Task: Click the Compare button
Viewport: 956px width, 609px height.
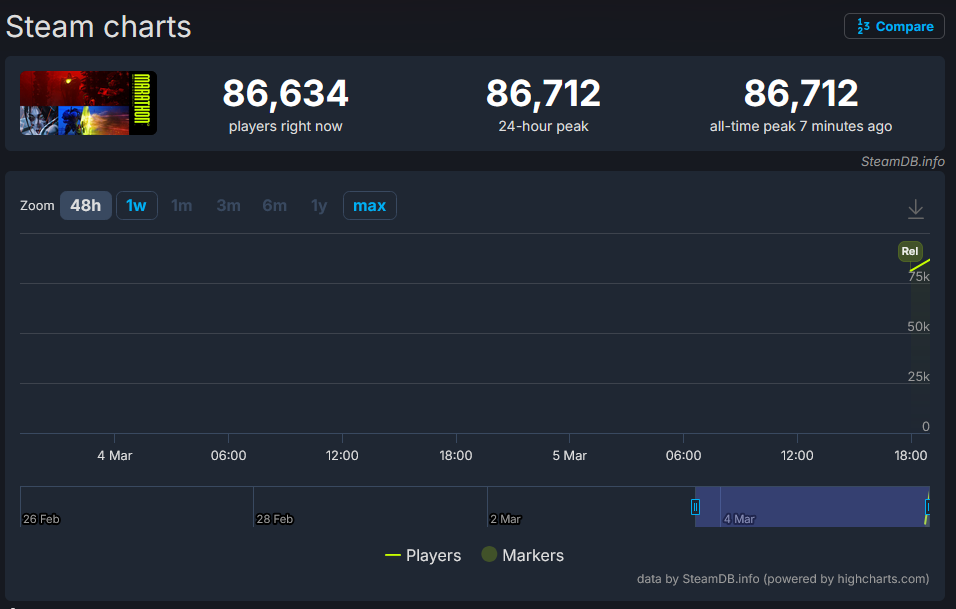Action: 894,26
